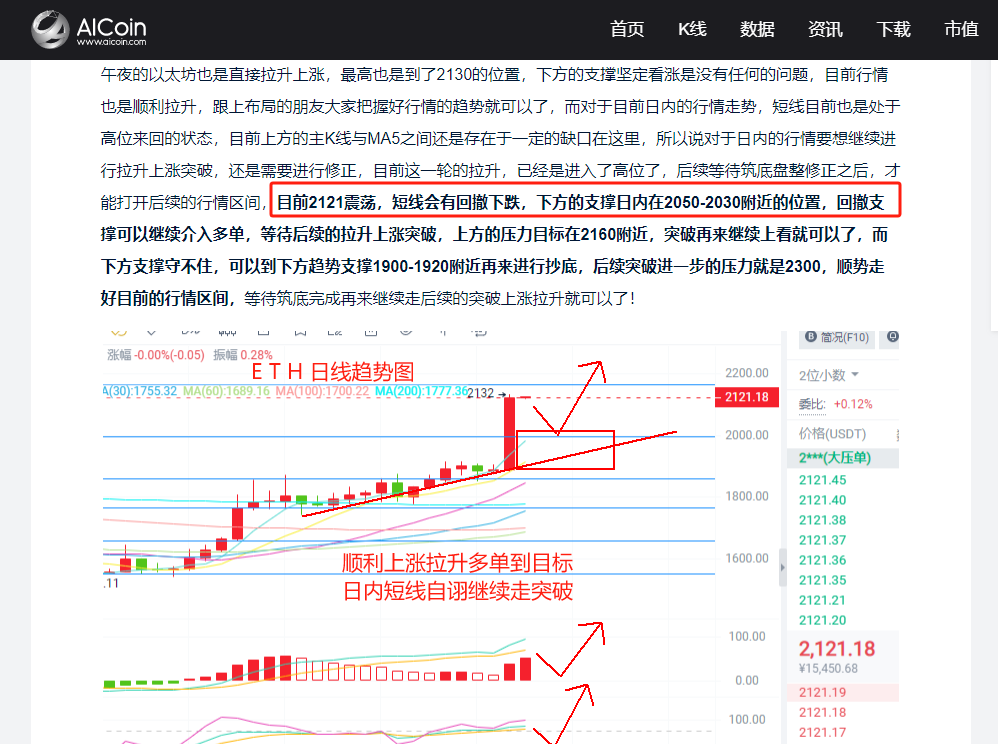
Task: Click bid price 2121.18 in order book
Action: tap(822, 713)
